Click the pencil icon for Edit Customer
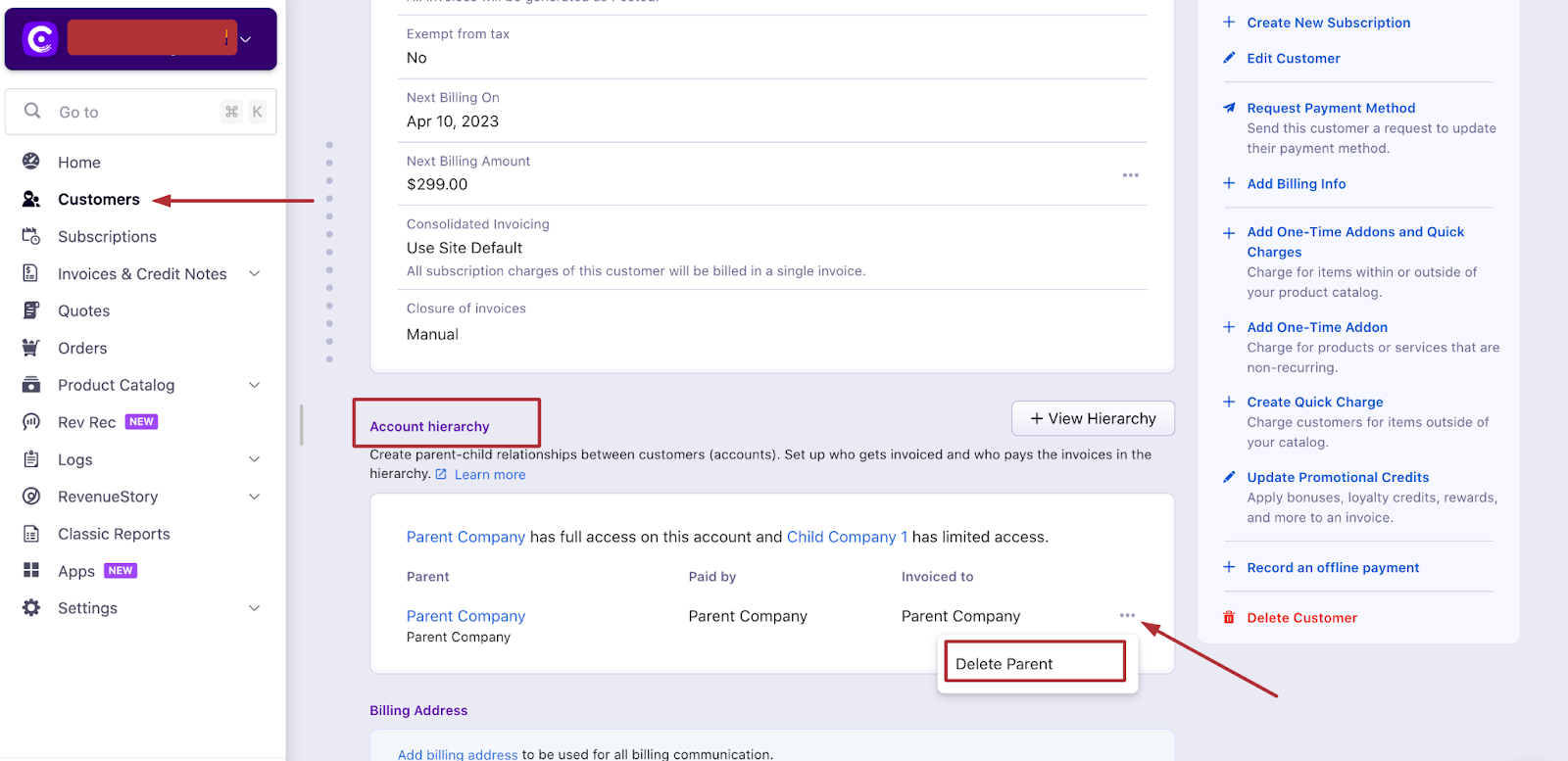The width and height of the screenshot is (1568, 761). point(1229,58)
